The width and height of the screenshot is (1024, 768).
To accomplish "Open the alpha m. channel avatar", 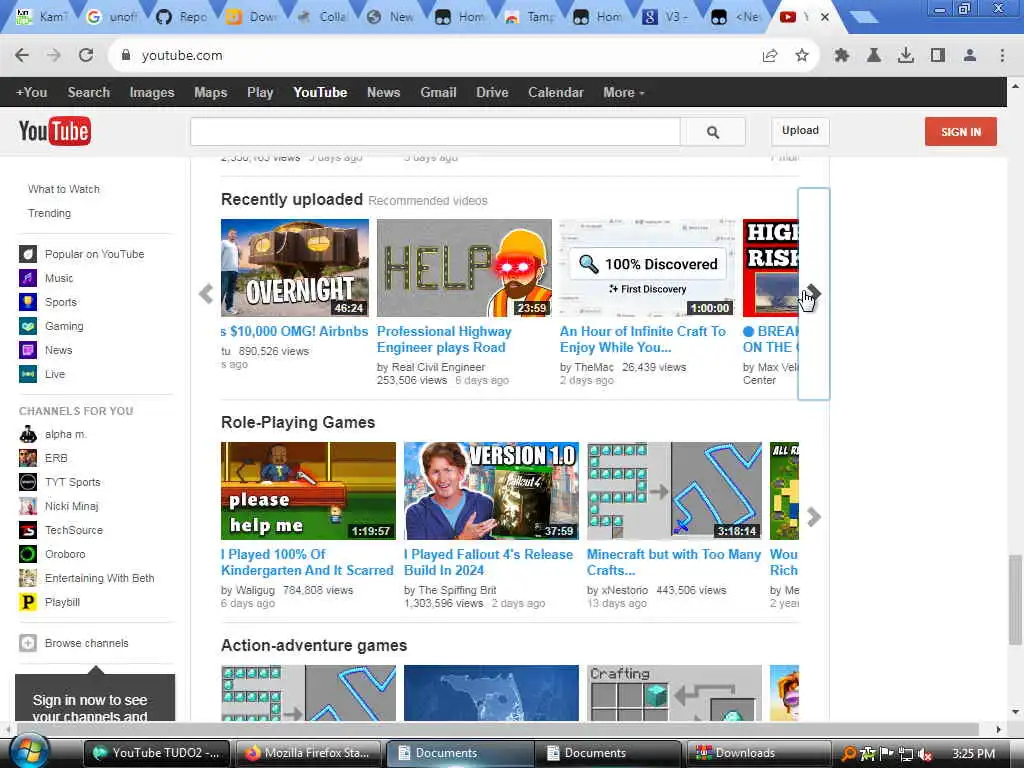I will (x=27, y=434).
